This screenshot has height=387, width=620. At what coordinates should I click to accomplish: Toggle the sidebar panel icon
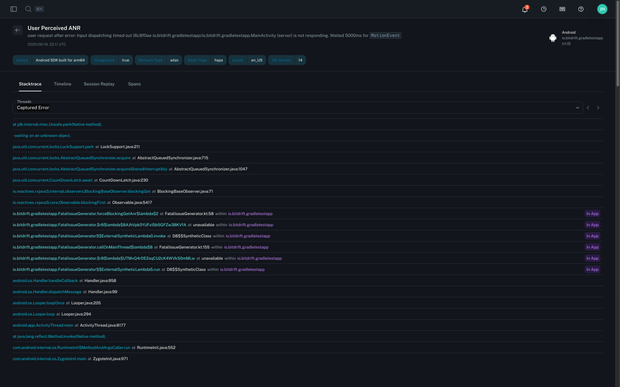13,9
